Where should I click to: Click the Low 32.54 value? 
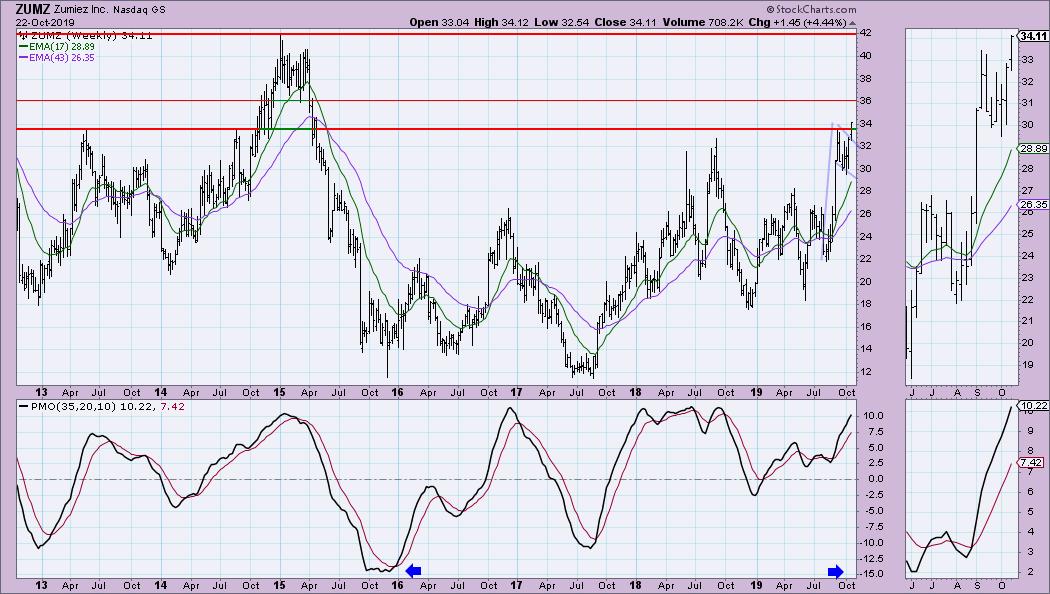coord(561,22)
